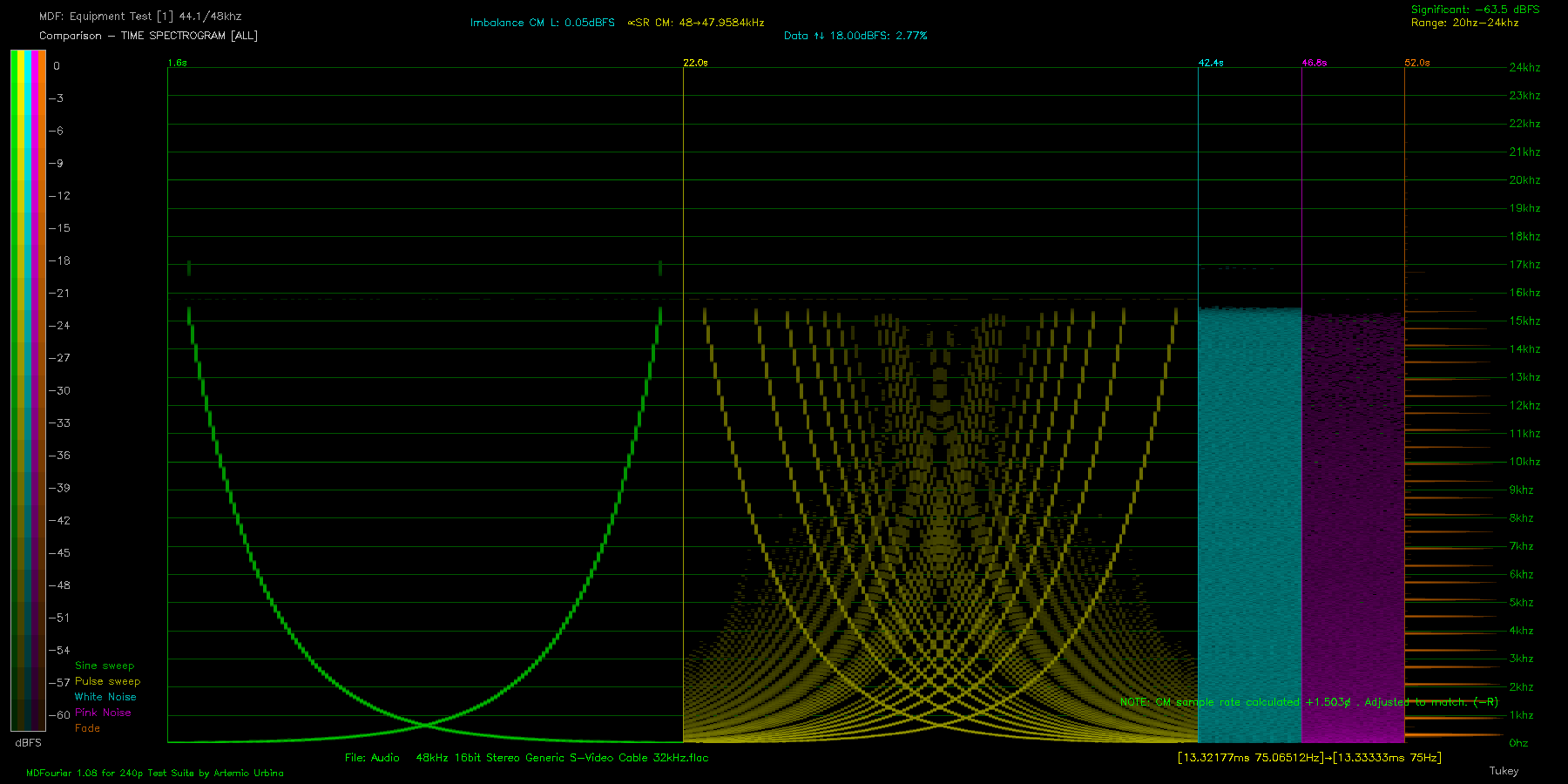
Task: Click the 1.6s time marker
Action: tap(177, 63)
